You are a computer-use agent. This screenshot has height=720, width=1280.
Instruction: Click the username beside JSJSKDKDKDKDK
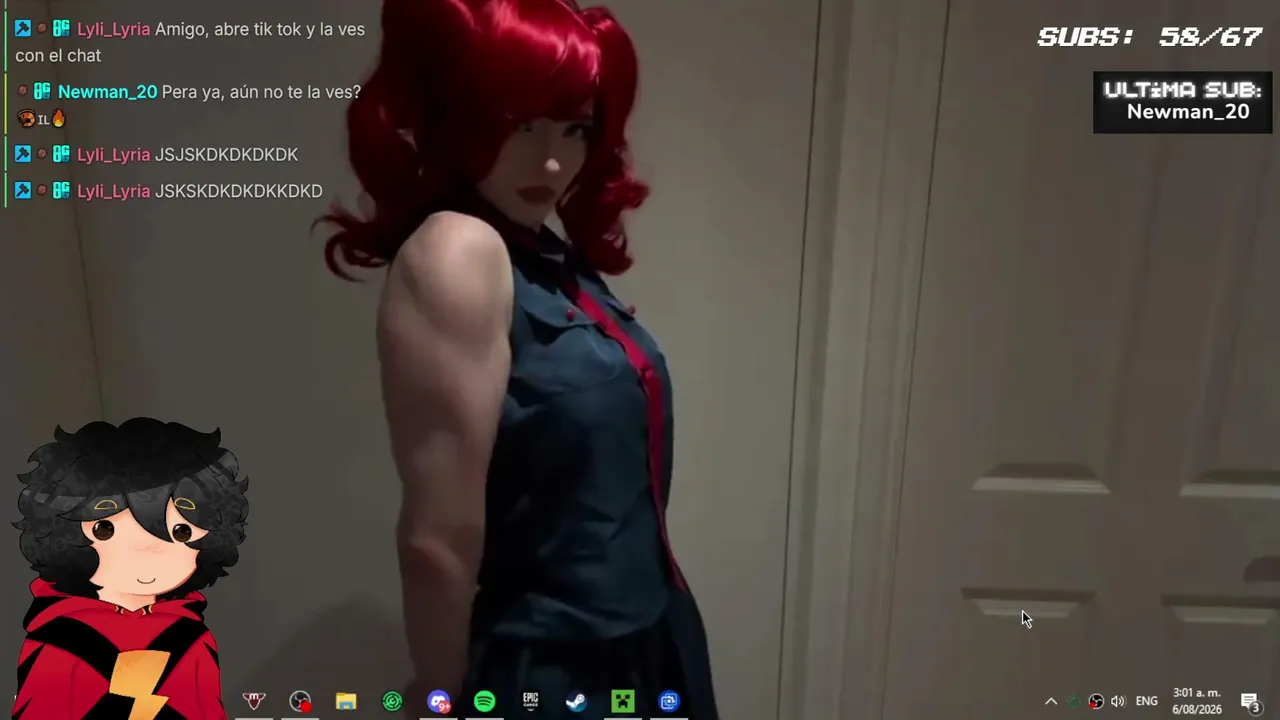(113, 154)
